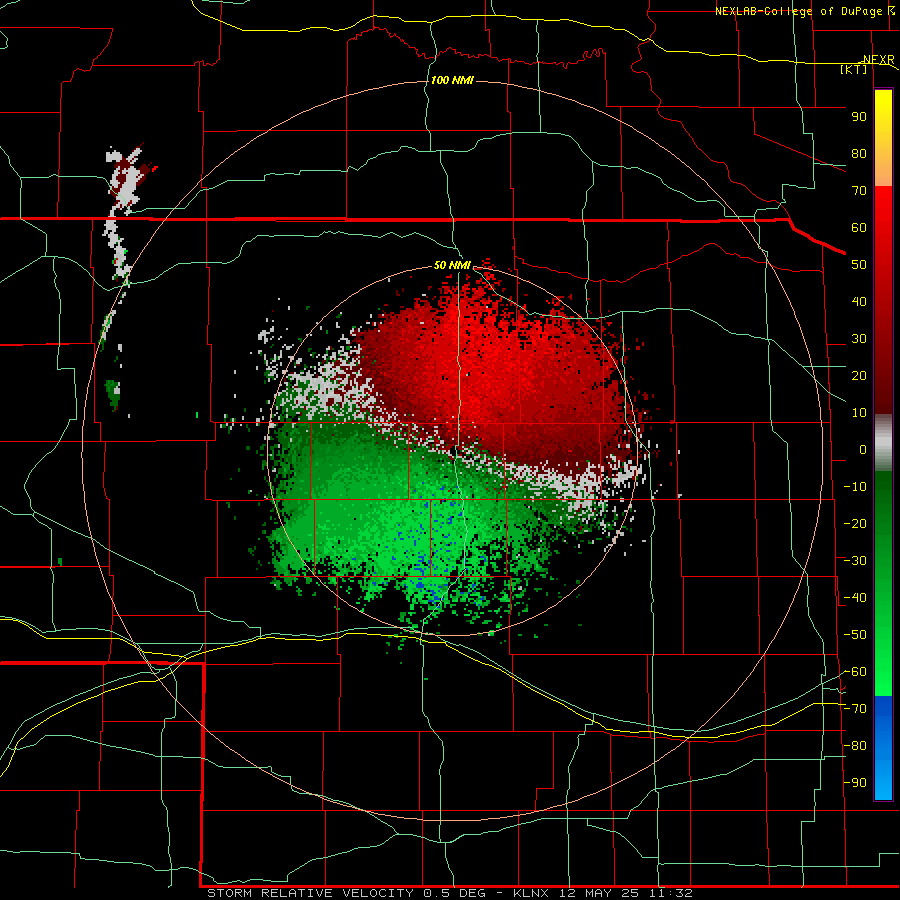Click the -10 scale value
The width and height of the screenshot is (900, 900).
coord(855,487)
